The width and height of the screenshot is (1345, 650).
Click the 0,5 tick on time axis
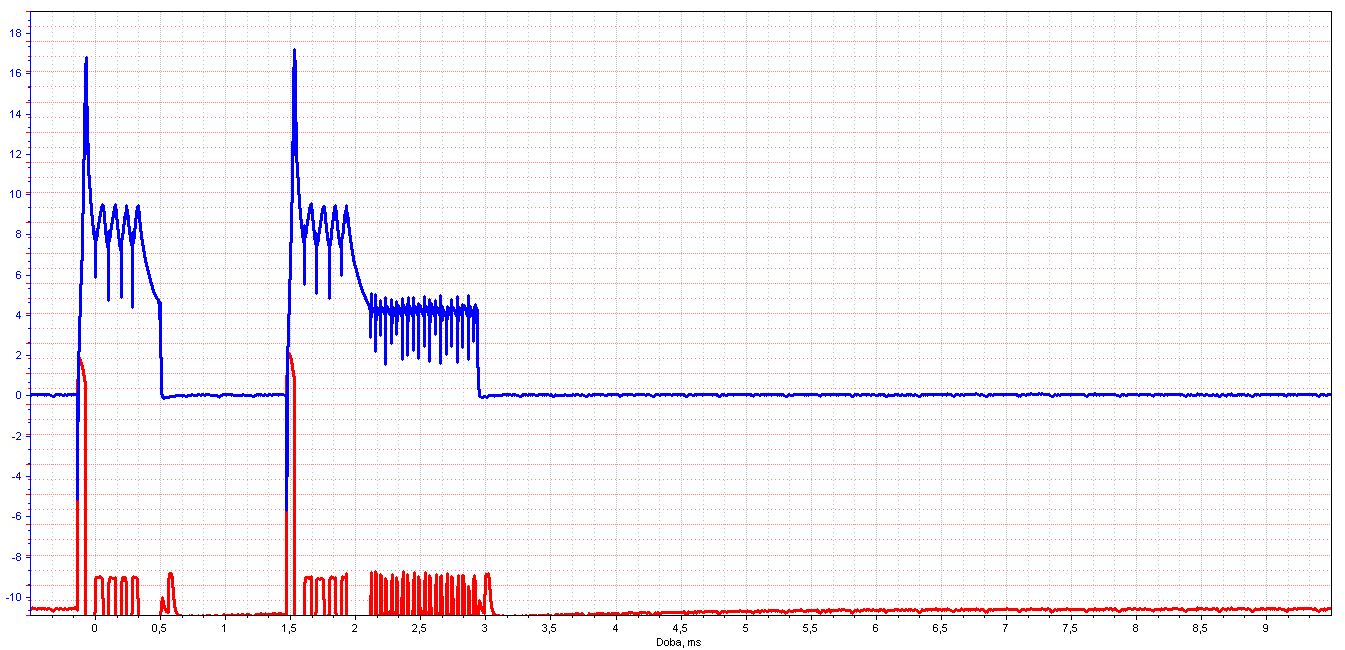159,628
